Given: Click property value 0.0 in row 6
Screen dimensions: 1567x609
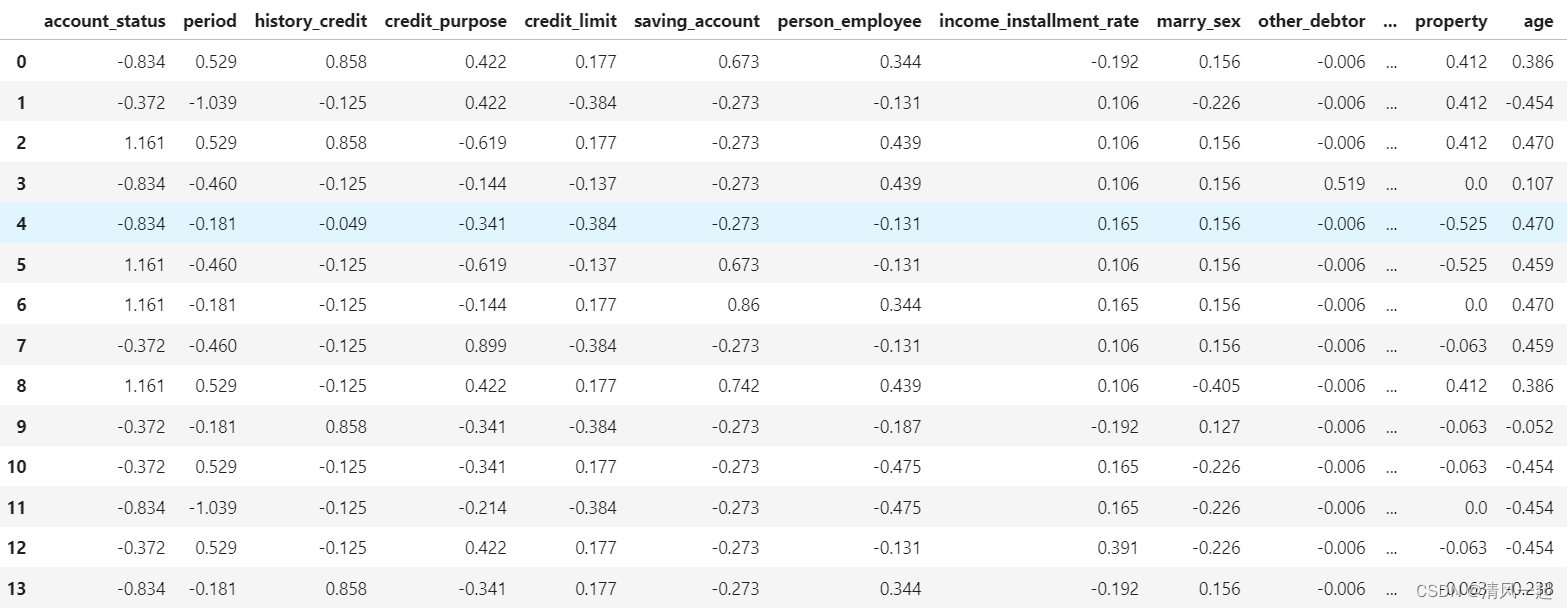Looking at the screenshot, I should [x=1476, y=305].
